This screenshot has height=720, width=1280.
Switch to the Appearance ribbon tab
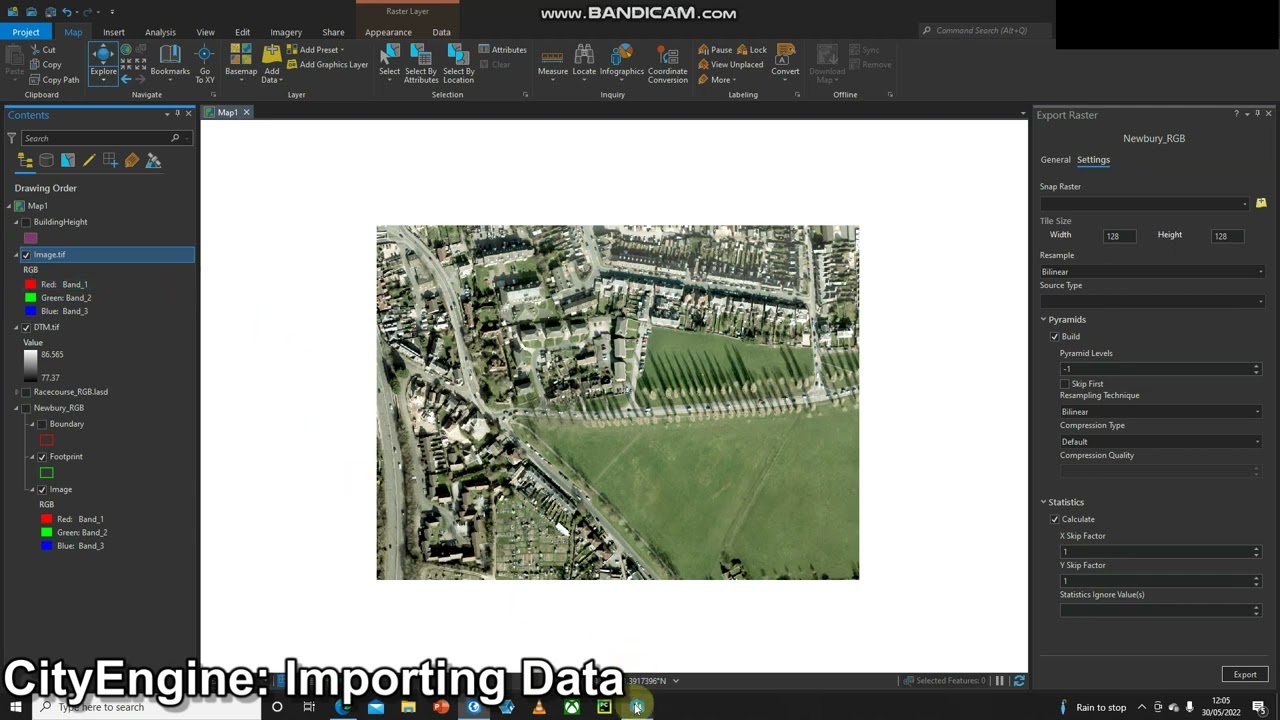(388, 32)
